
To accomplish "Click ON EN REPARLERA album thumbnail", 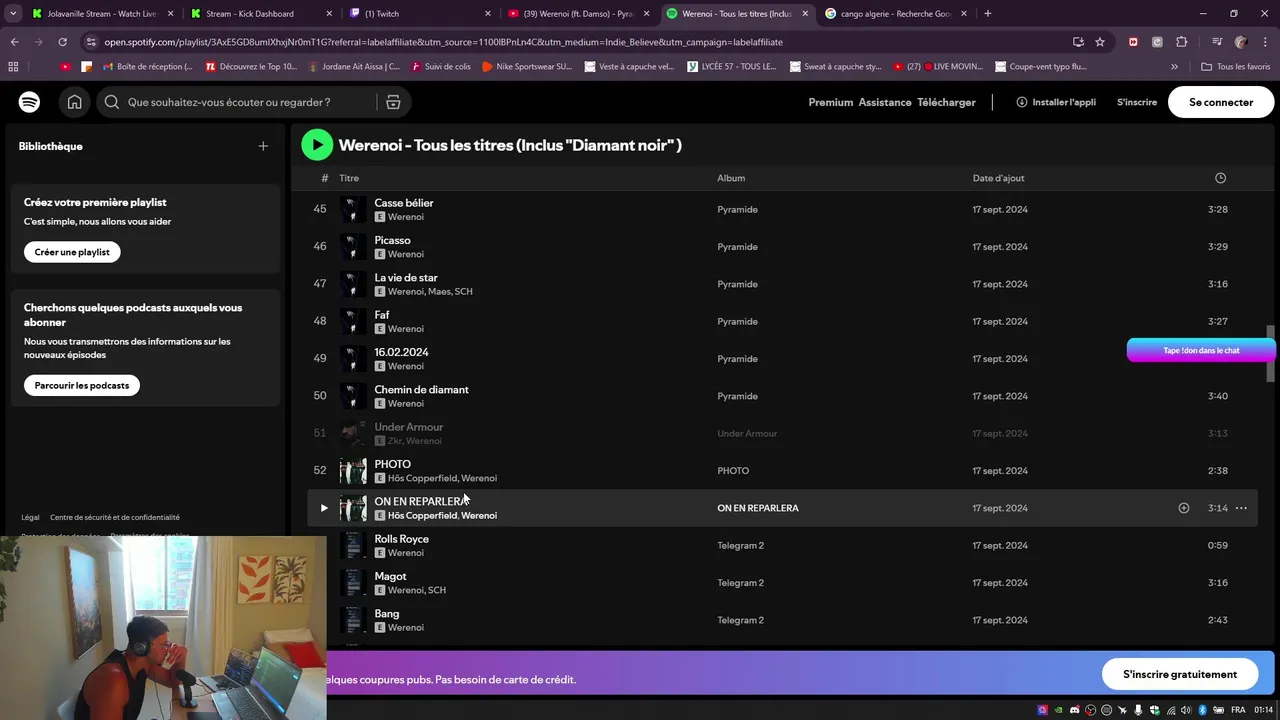I will [x=353, y=508].
